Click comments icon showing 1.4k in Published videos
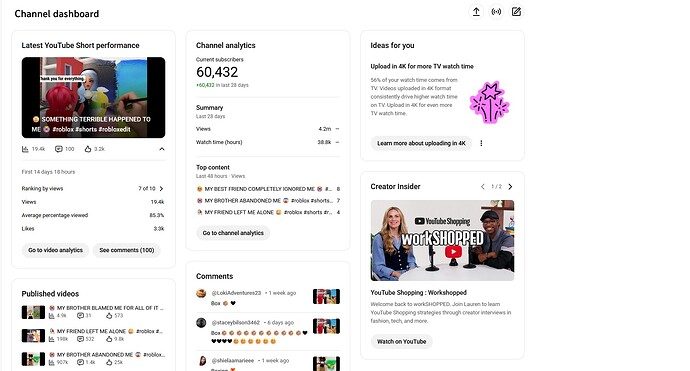Screen dimensions: 690x371 [81, 363]
